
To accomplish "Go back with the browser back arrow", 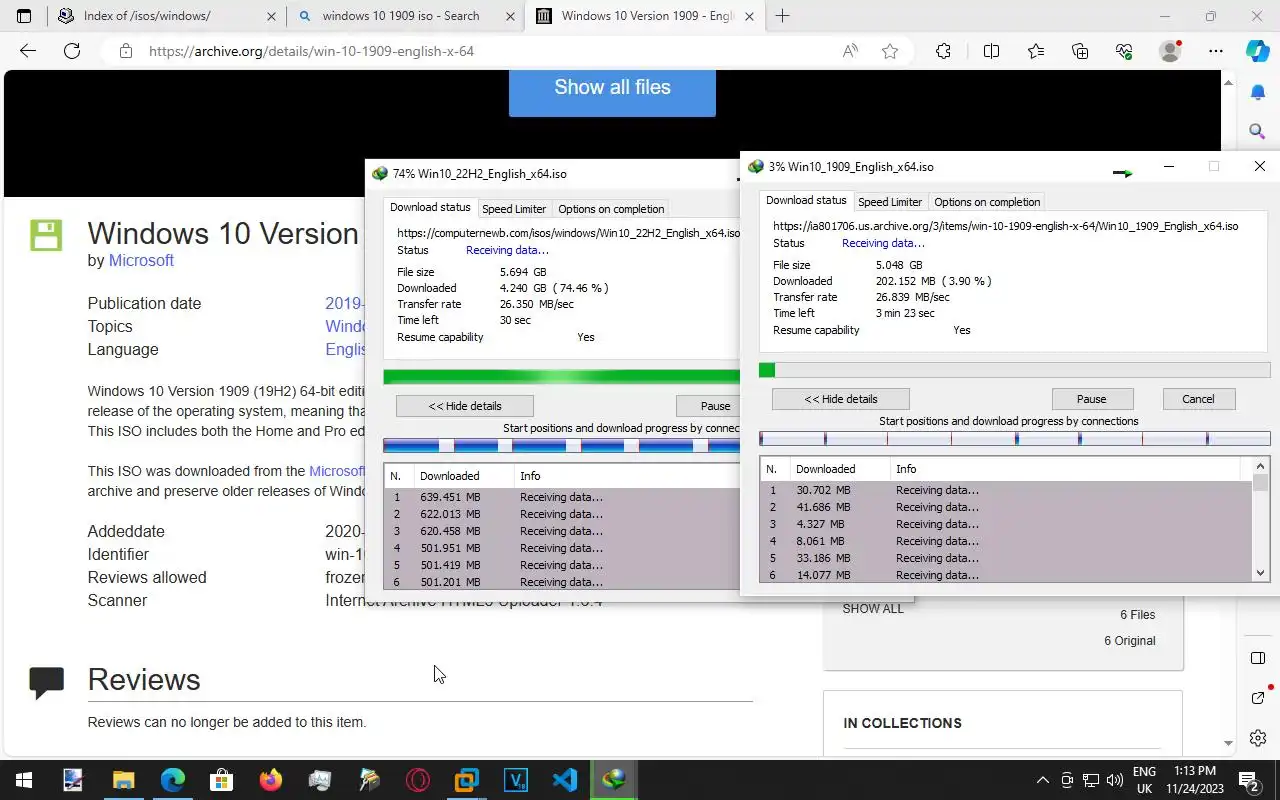I will tap(28, 51).
